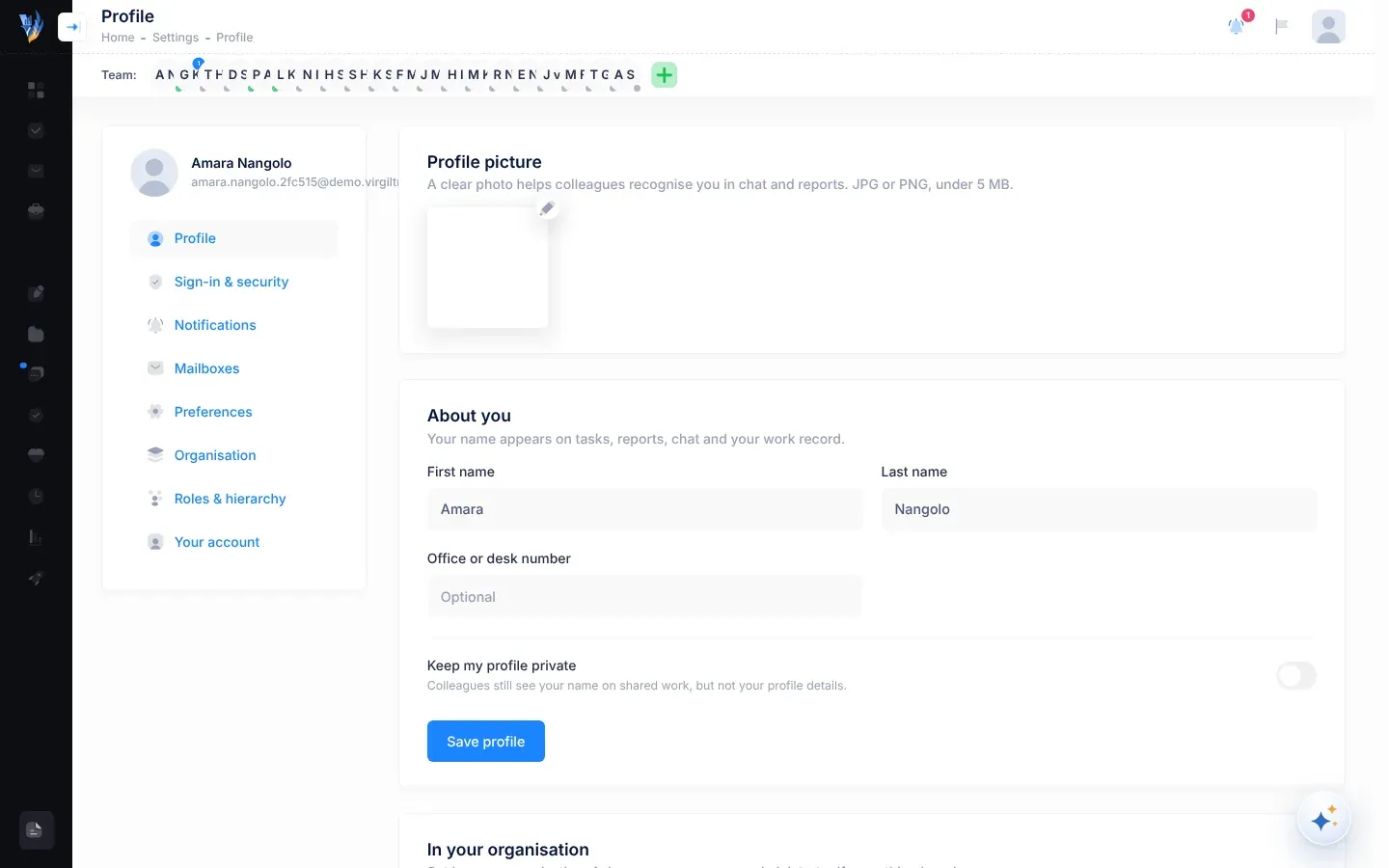
Task: Focus the Last name field
Action: (x=1099, y=509)
